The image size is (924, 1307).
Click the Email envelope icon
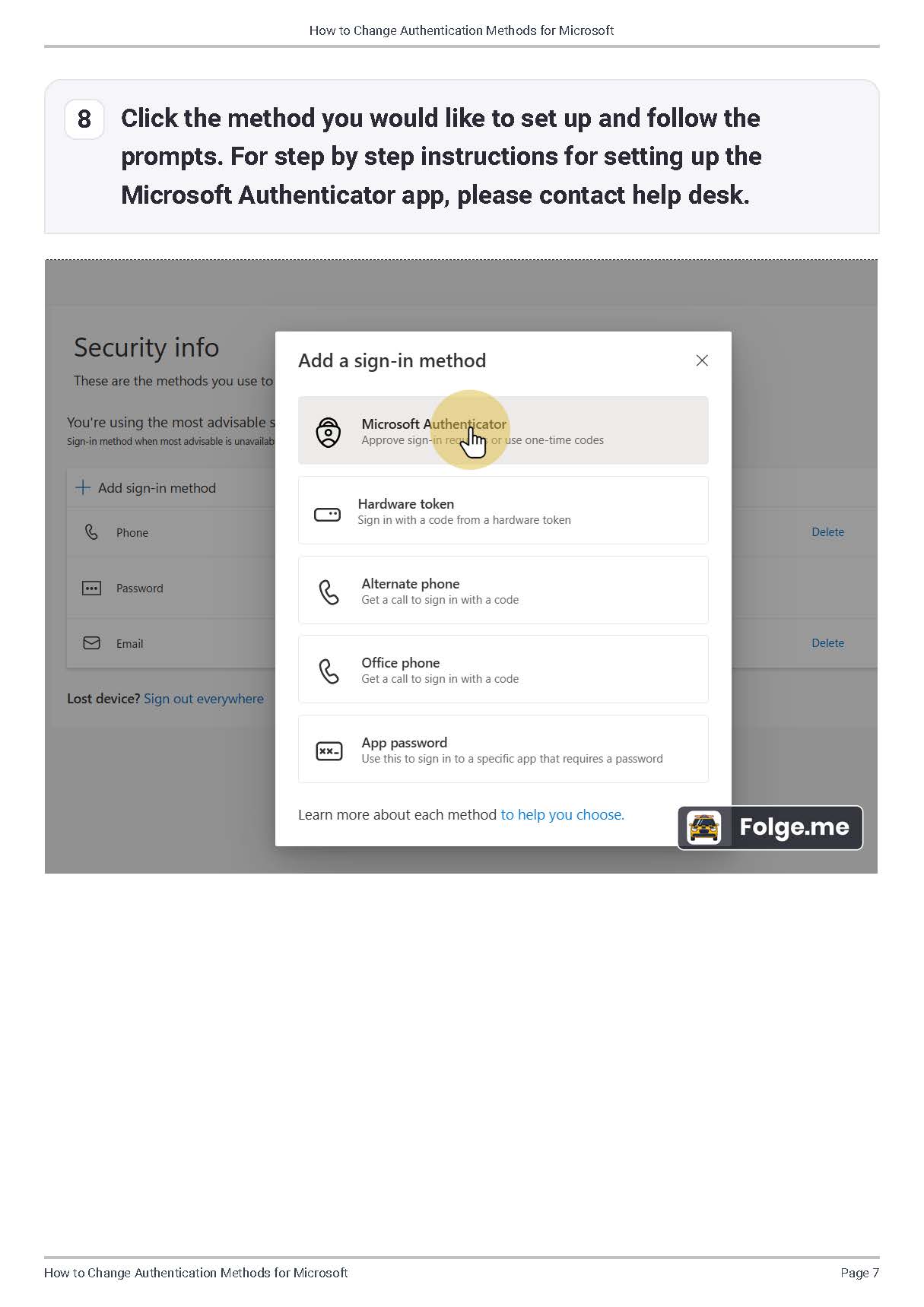91,643
